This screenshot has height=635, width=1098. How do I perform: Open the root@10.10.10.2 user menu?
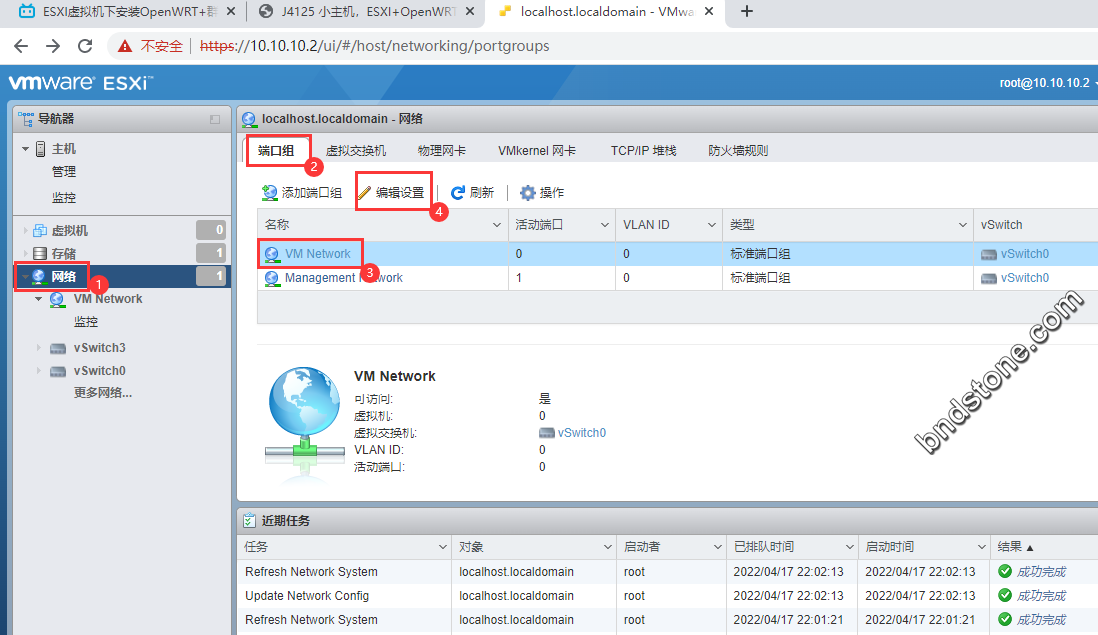(1048, 83)
